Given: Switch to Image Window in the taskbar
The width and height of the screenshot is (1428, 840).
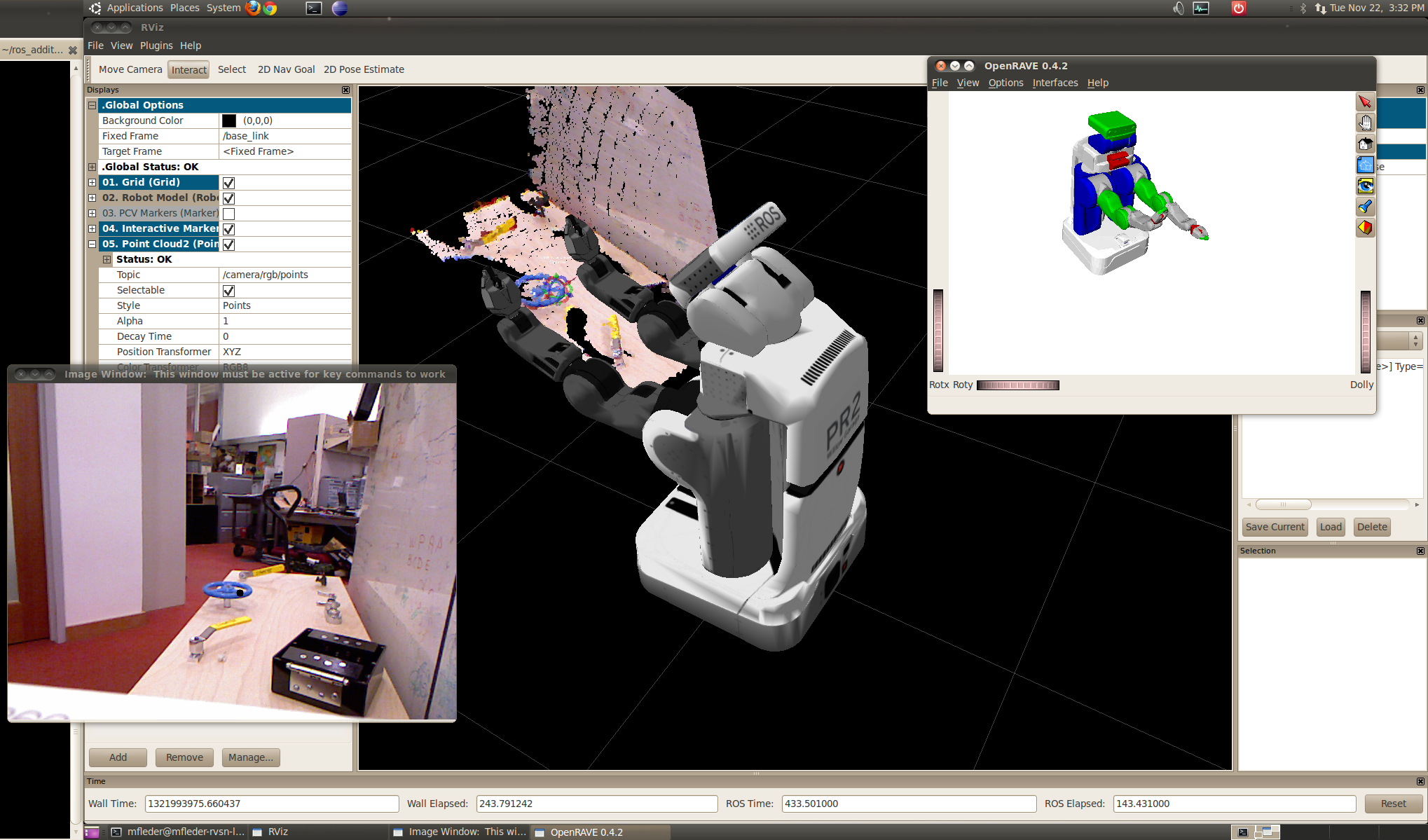Looking at the screenshot, I should point(460,832).
